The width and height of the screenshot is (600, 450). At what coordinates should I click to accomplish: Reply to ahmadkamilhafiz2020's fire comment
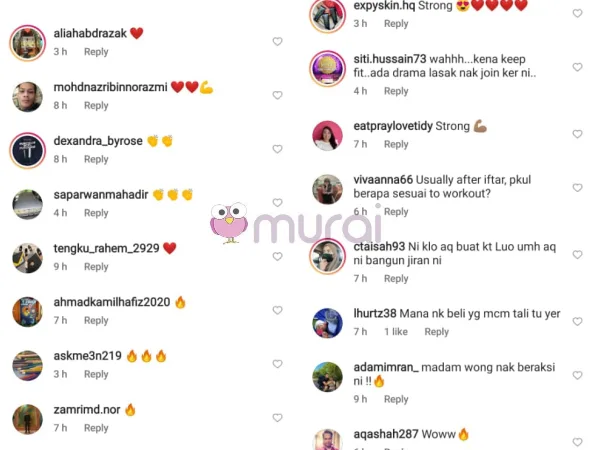coord(96,320)
